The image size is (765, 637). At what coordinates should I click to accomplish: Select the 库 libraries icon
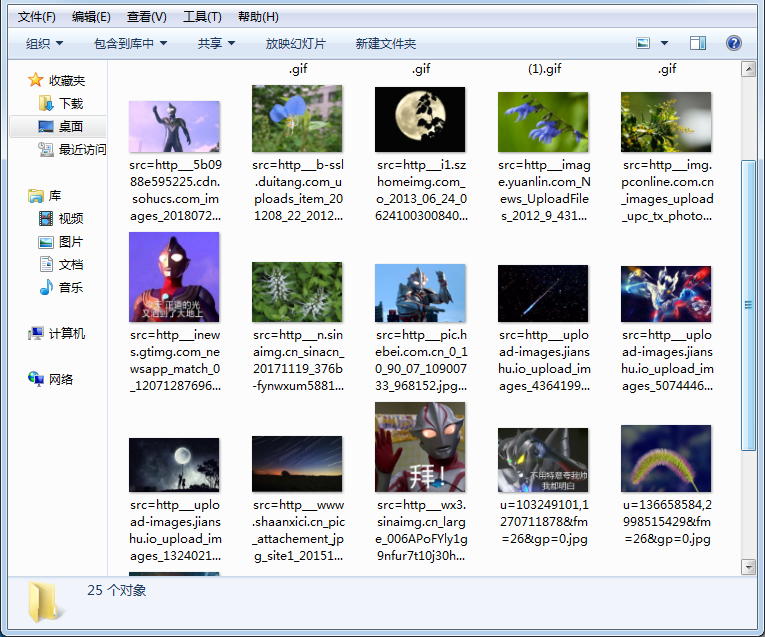point(36,196)
